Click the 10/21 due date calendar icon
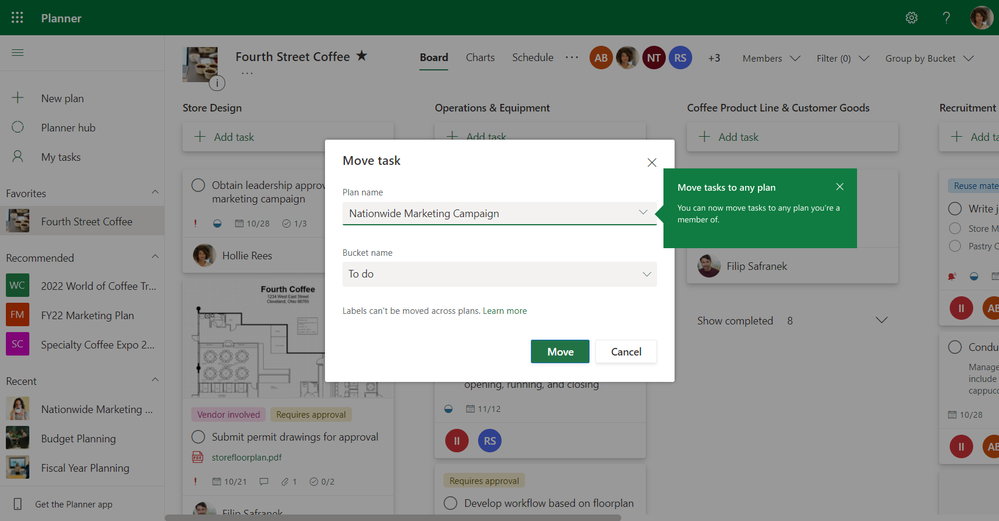The image size is (999, 521). (217, 482)
